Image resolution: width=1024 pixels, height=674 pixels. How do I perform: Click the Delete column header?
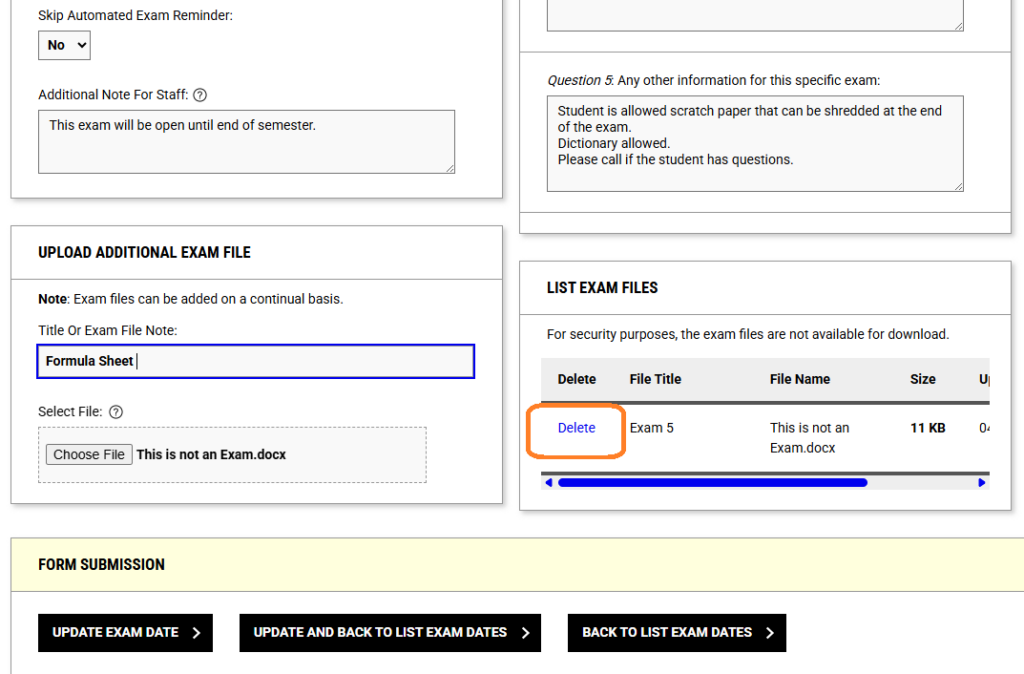pos(577,379)
